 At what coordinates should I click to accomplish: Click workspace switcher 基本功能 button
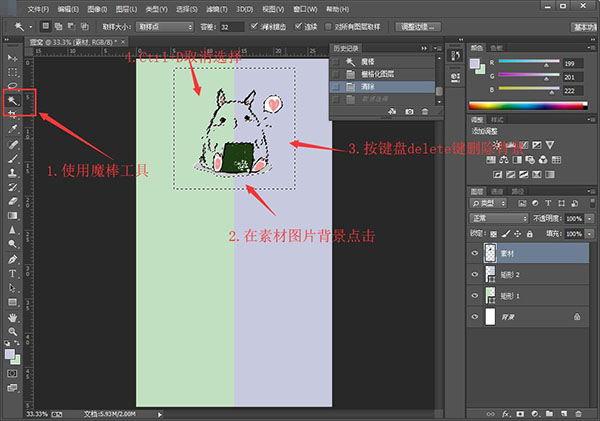click(584, 27)
